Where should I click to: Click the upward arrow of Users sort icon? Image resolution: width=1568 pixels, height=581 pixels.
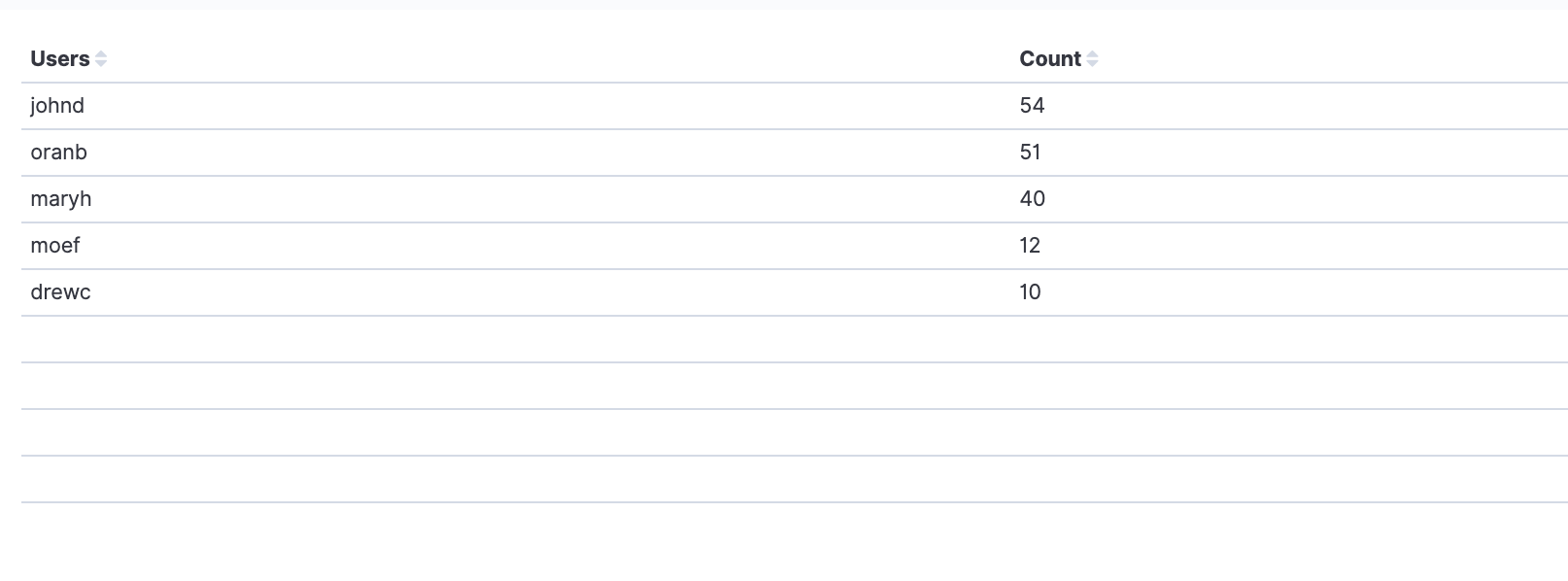(101, 54)
